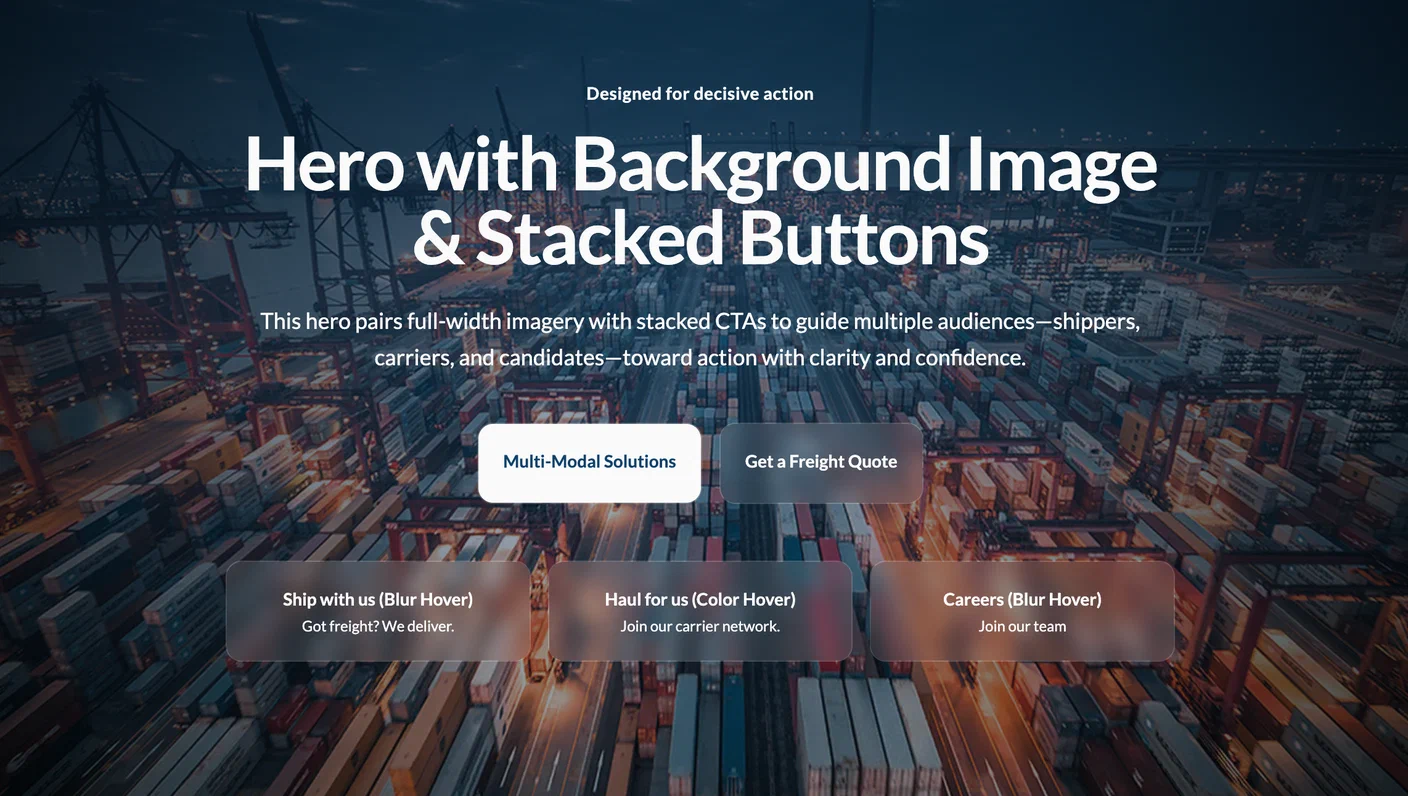
Task: Click the description line starting "This hero pairs"
Action: 700,322
